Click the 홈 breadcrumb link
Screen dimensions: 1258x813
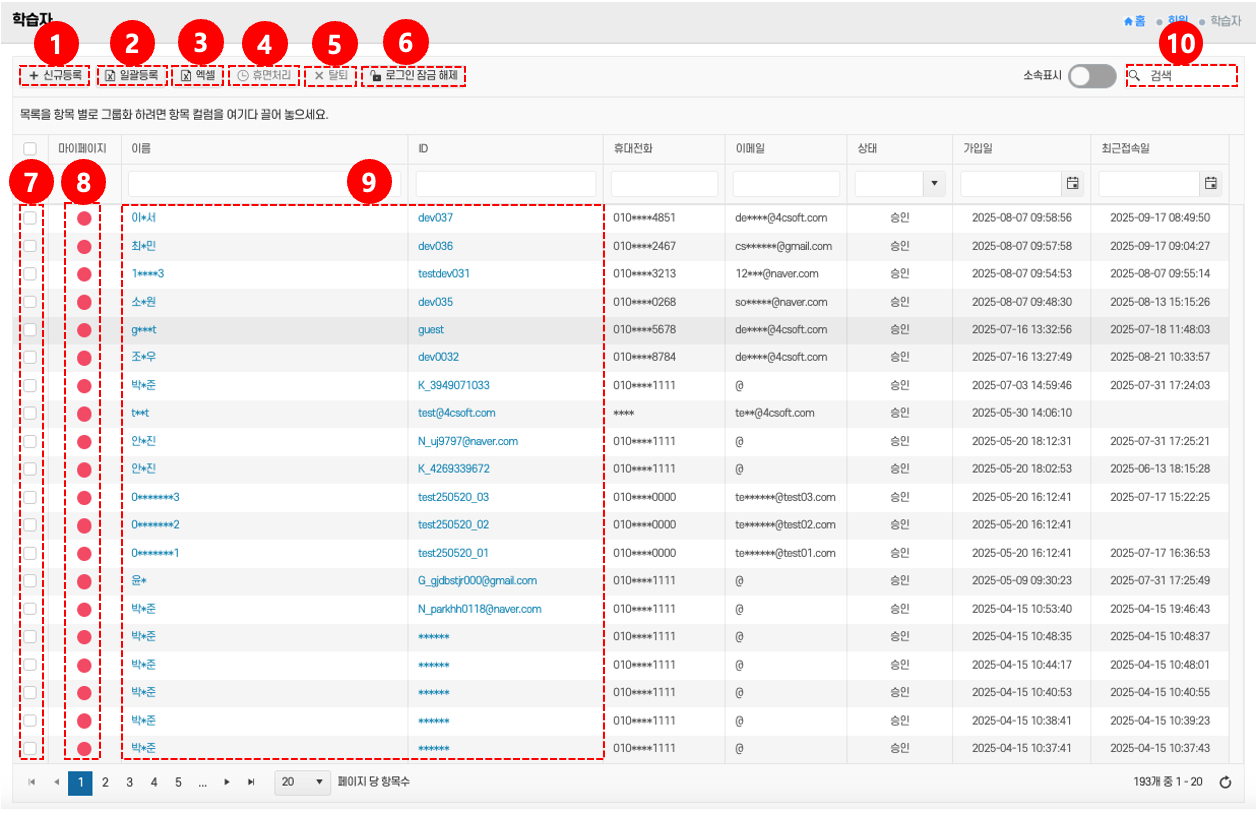point(1134,21)
